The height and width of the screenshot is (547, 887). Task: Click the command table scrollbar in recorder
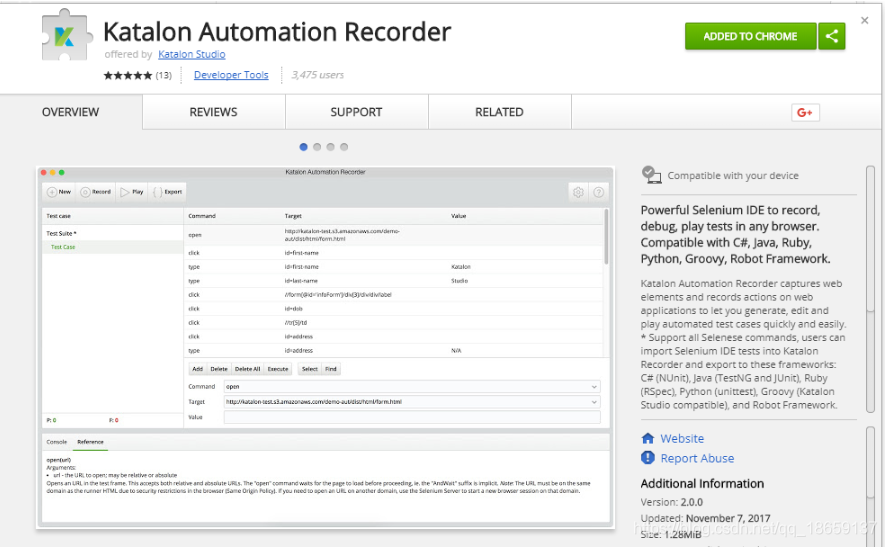click(606, 236)
